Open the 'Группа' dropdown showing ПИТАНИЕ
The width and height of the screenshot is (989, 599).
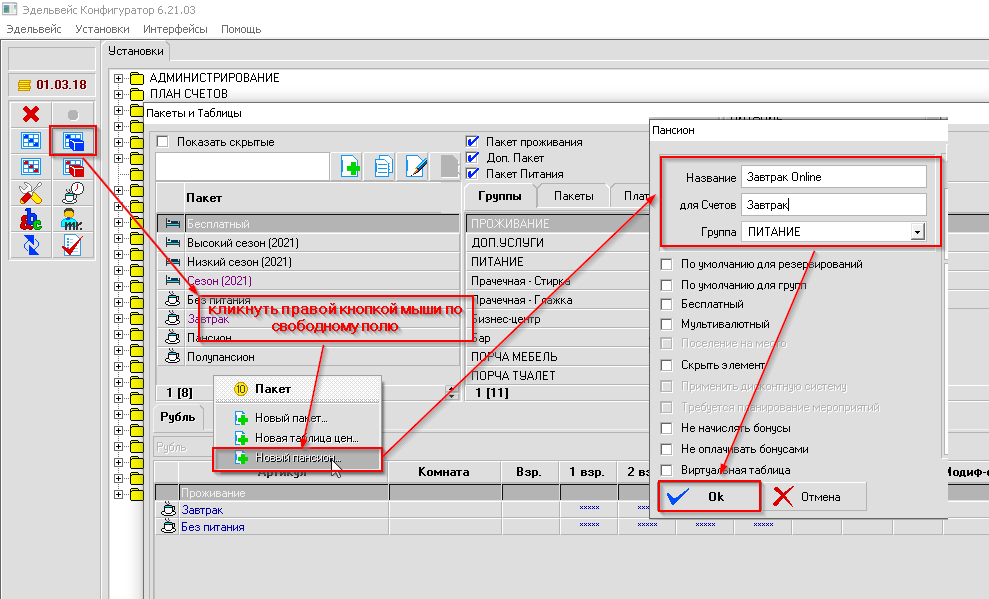coord(916,232)
